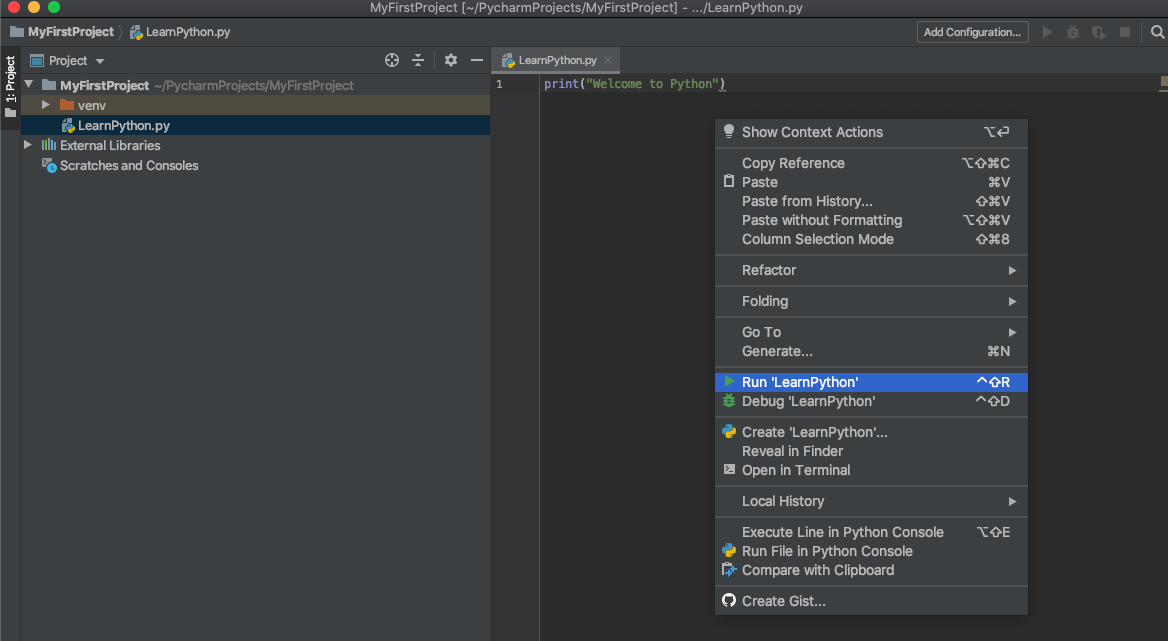Expand the venv folder arrow
This screenshot has width=1168, height=641.
point(45,105)
